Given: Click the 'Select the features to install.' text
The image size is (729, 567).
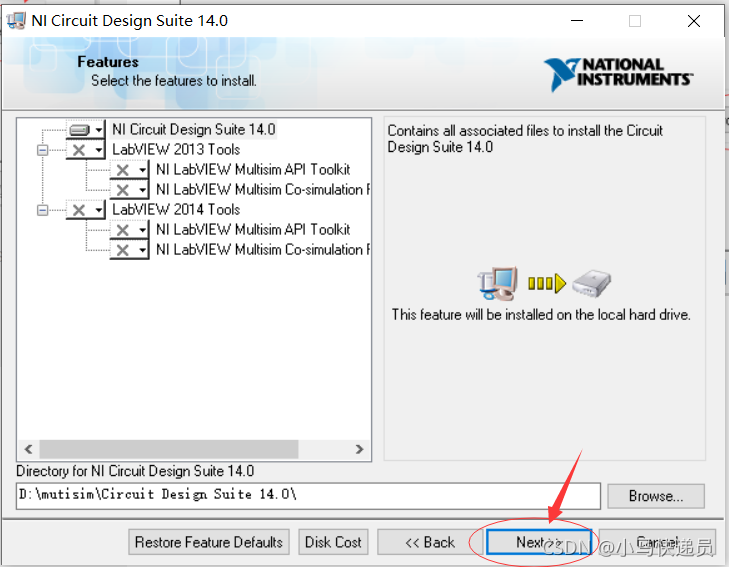Looking at the screenshot, I should tap(173, 80).
